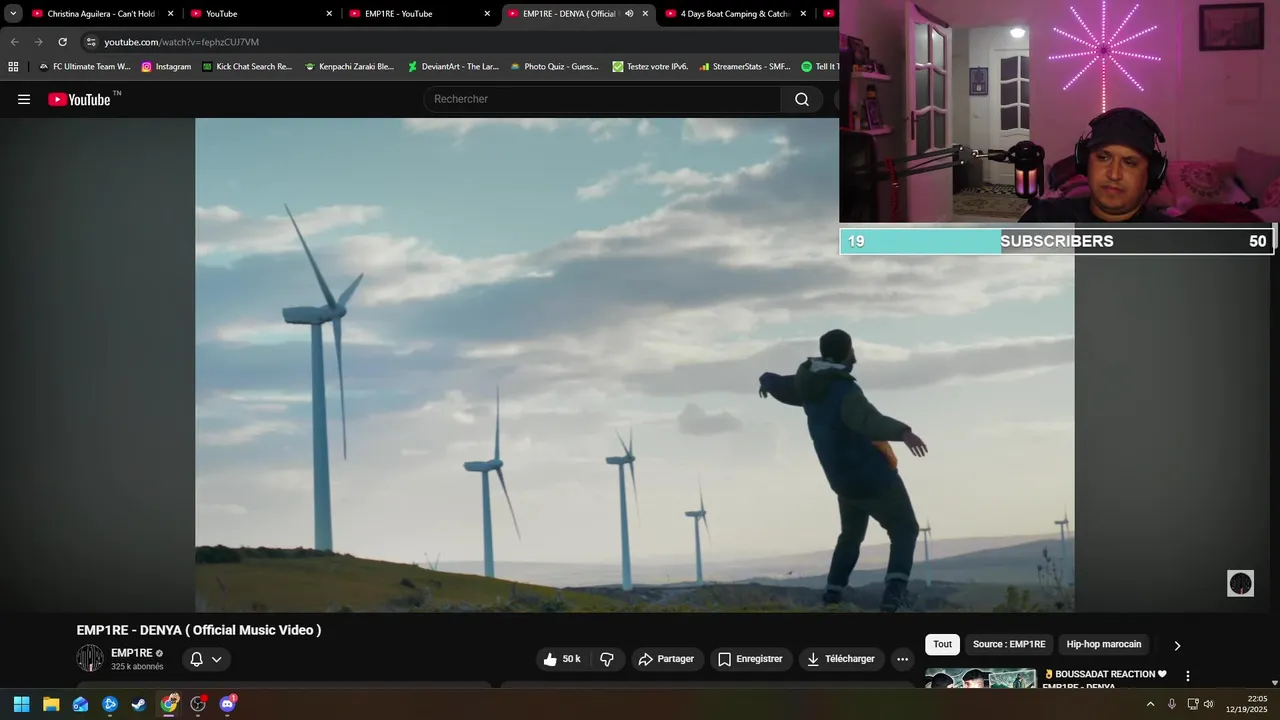Switch to the Christina Aguilera tab
The image size is (1280, 720).
[x=100, y=14]
